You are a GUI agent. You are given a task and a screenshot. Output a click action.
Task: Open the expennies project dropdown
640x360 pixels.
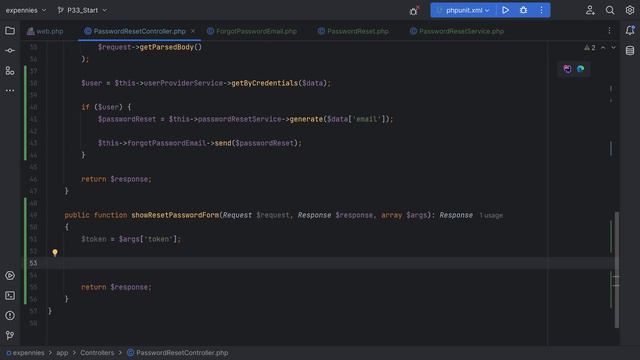(26, 10)
